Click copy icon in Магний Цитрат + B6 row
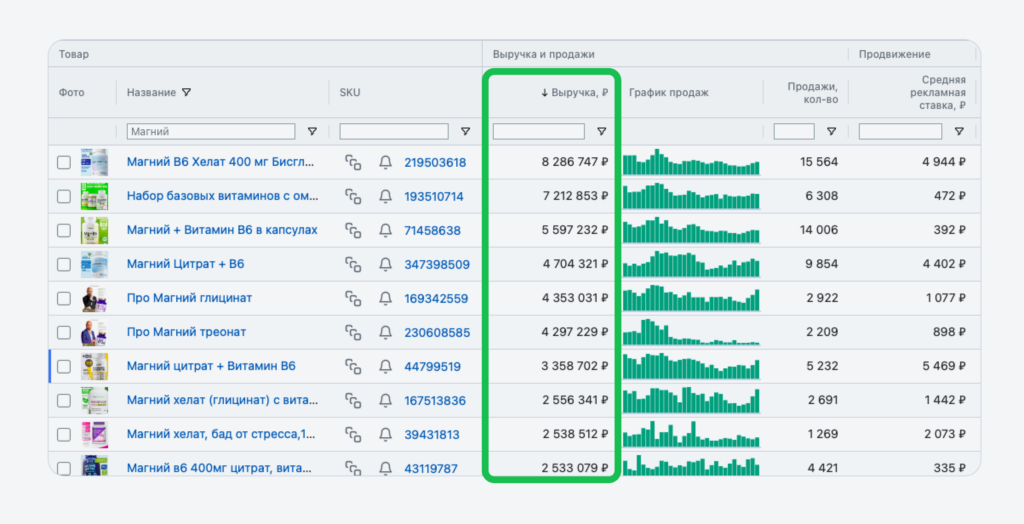The image size is (1024, 524). pos(353,264)
